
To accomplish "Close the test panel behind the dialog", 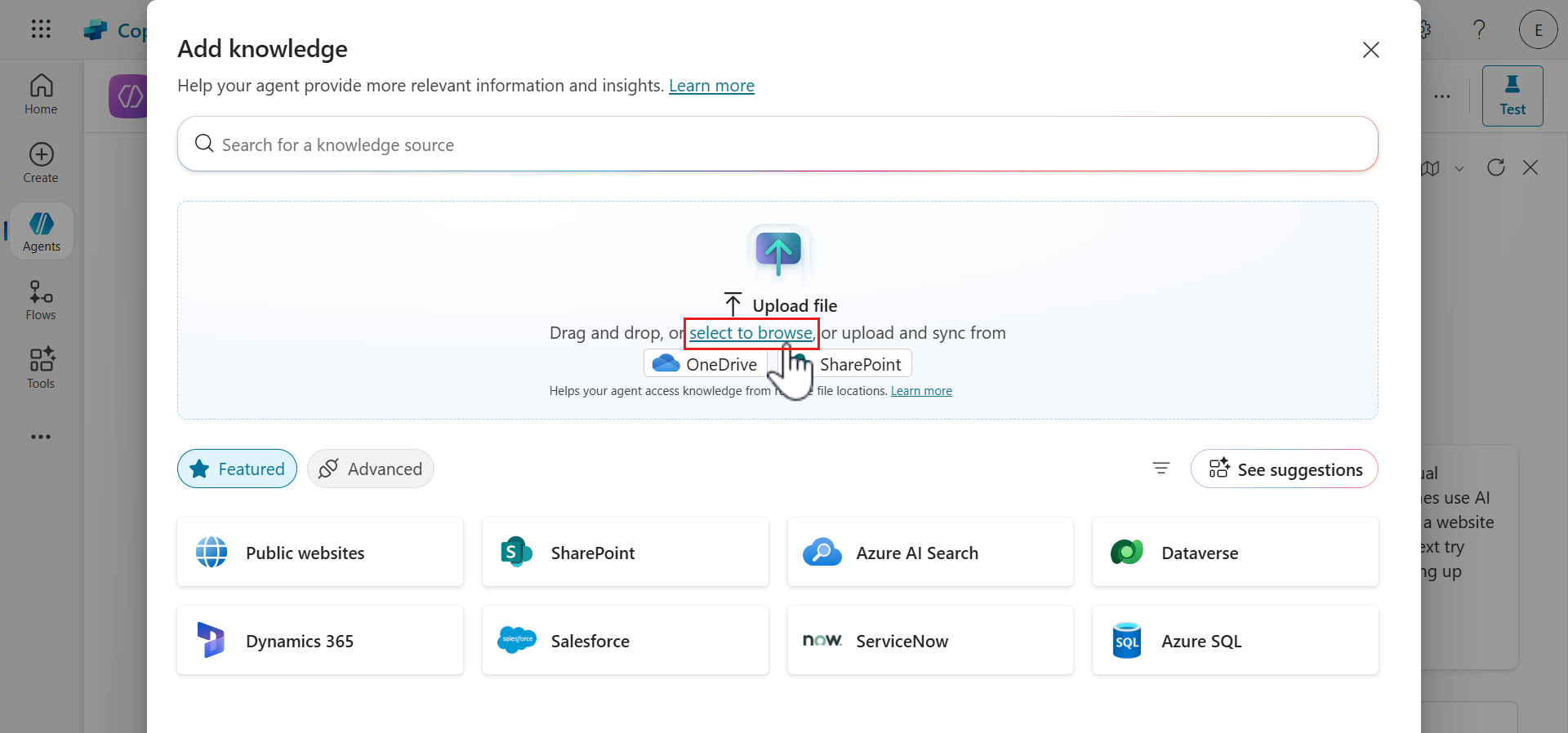I will pos(1530,167).
